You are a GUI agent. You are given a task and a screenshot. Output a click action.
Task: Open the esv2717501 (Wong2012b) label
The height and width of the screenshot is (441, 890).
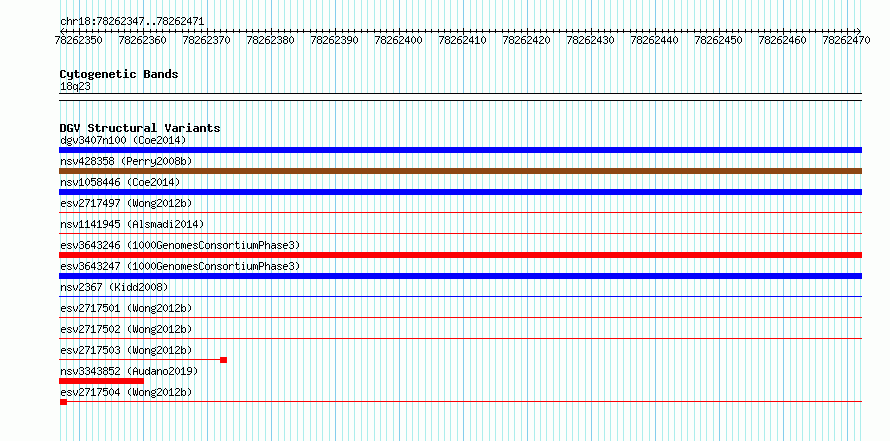[x=126, y=308]
